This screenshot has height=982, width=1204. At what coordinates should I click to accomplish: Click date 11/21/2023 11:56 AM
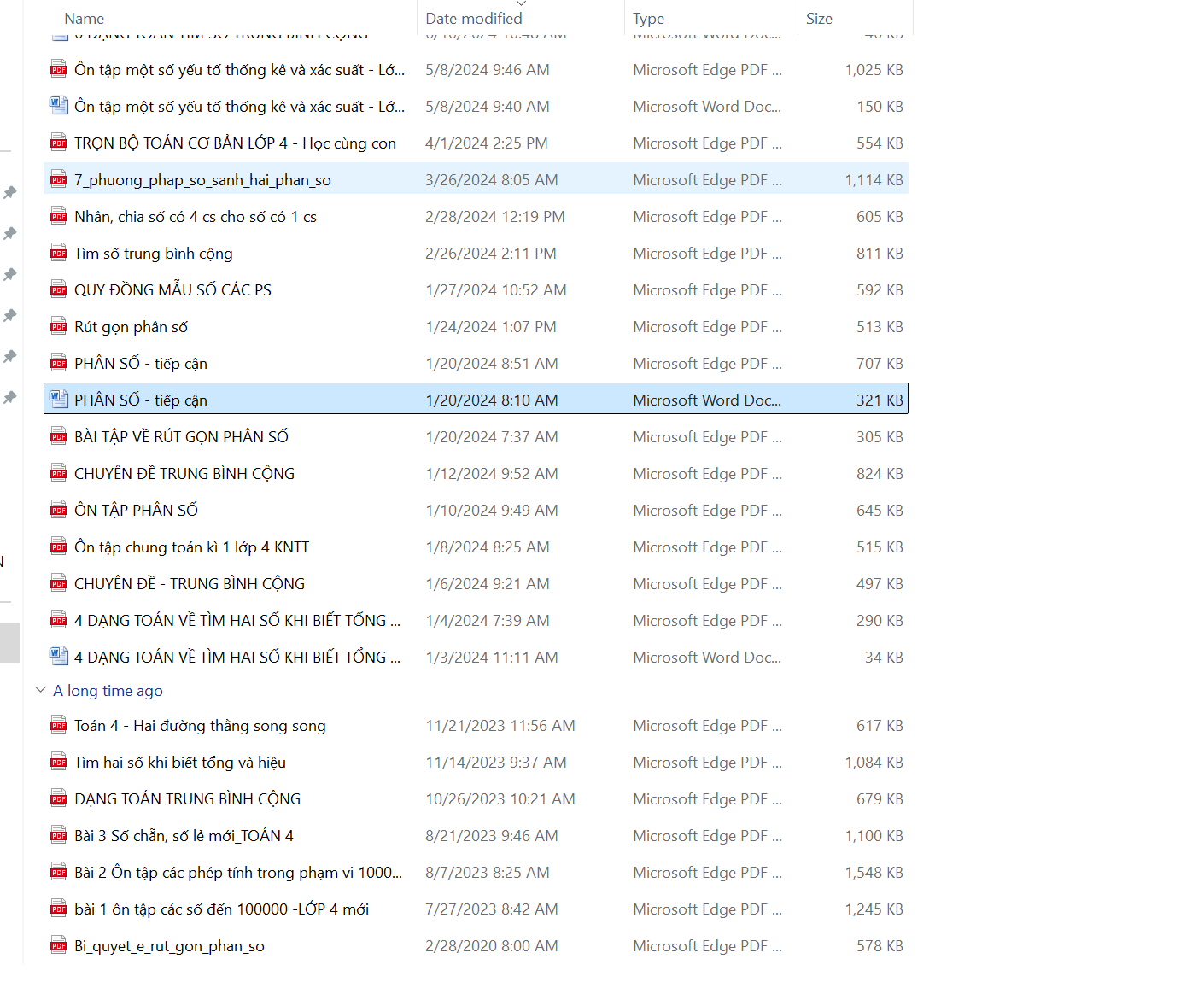pyautogui.click(x=500, y=726)
